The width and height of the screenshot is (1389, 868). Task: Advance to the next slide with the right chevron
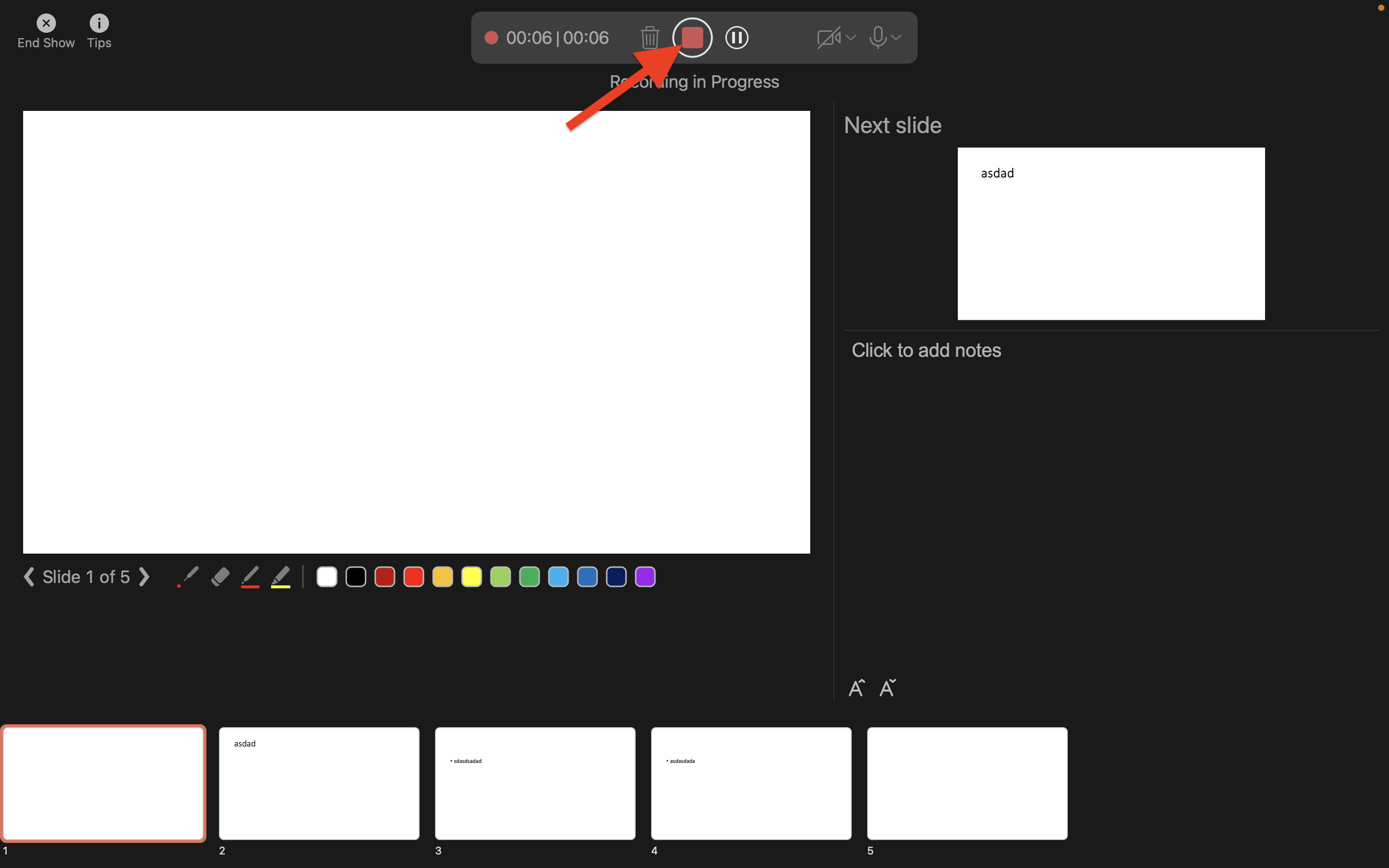145,576
